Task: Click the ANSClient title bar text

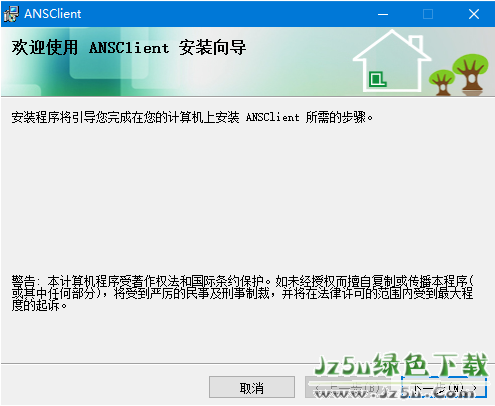Action: 53,14
